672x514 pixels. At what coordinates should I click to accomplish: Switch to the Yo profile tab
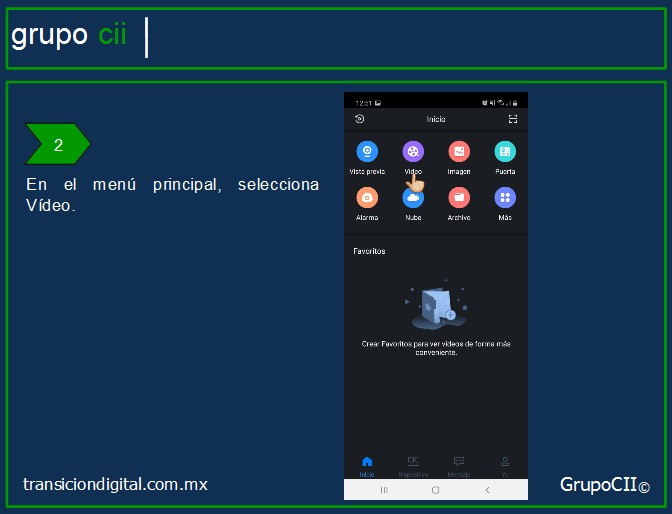click(505, 465)
